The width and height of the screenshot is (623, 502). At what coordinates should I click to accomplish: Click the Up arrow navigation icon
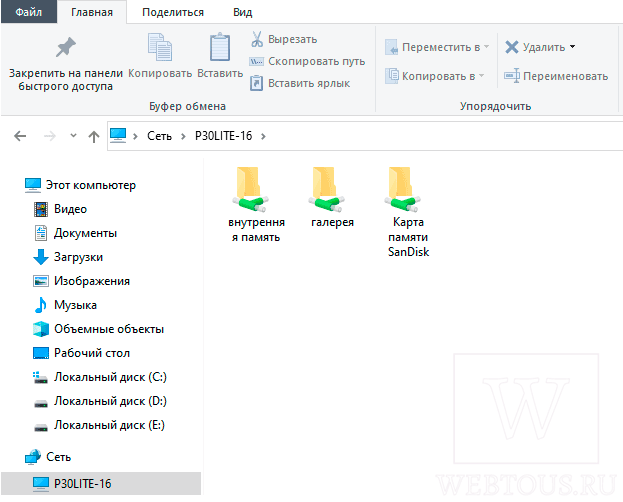pyautogui.click(x=94, y=136)
